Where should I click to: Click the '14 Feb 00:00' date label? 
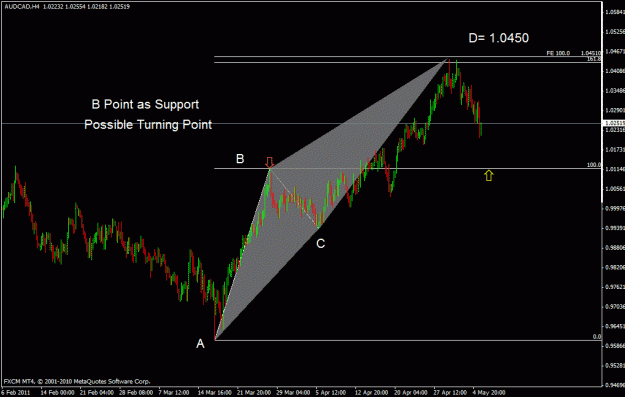click(57, 393)
